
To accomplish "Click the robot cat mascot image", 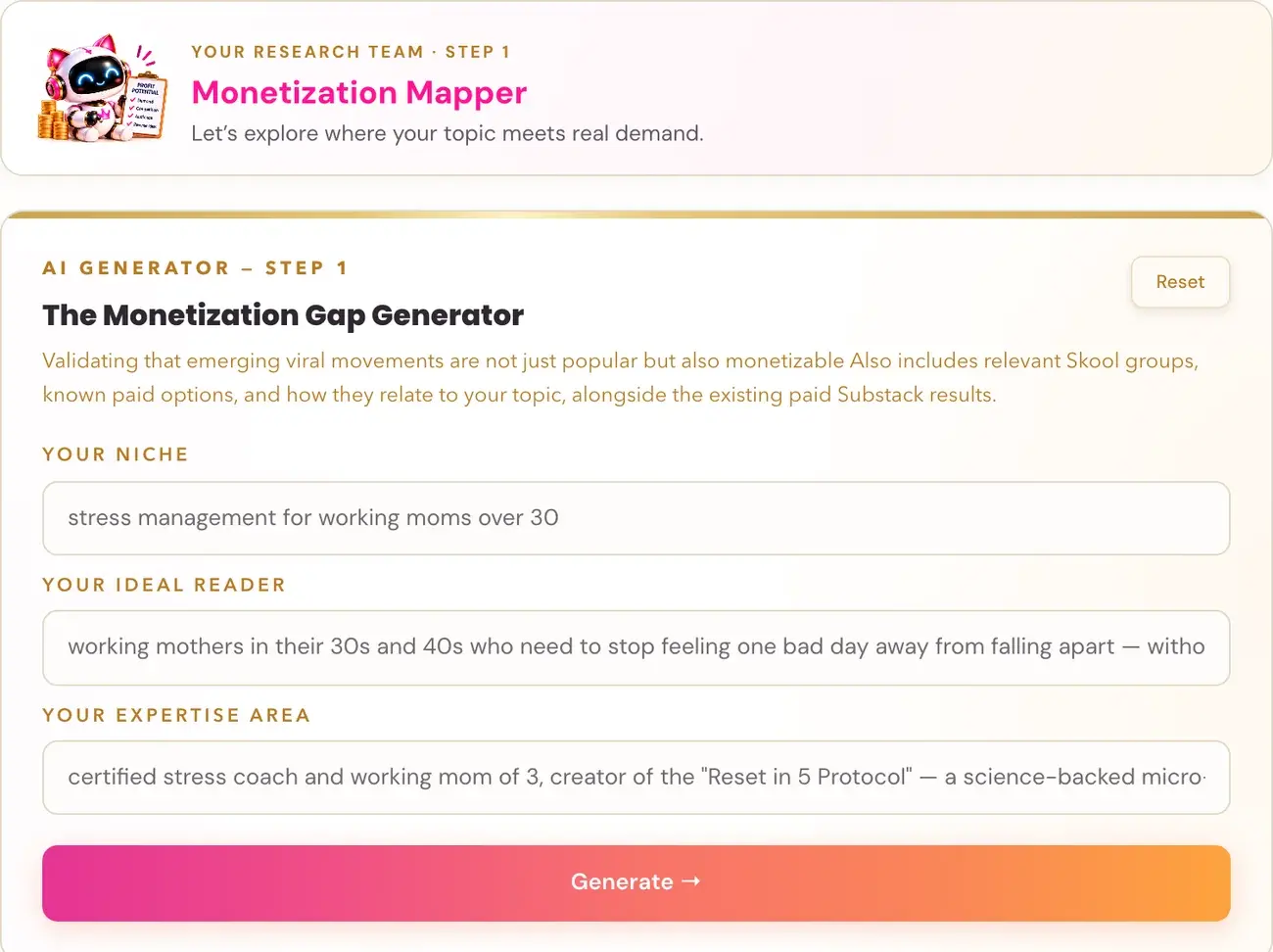I will [103, 88].
